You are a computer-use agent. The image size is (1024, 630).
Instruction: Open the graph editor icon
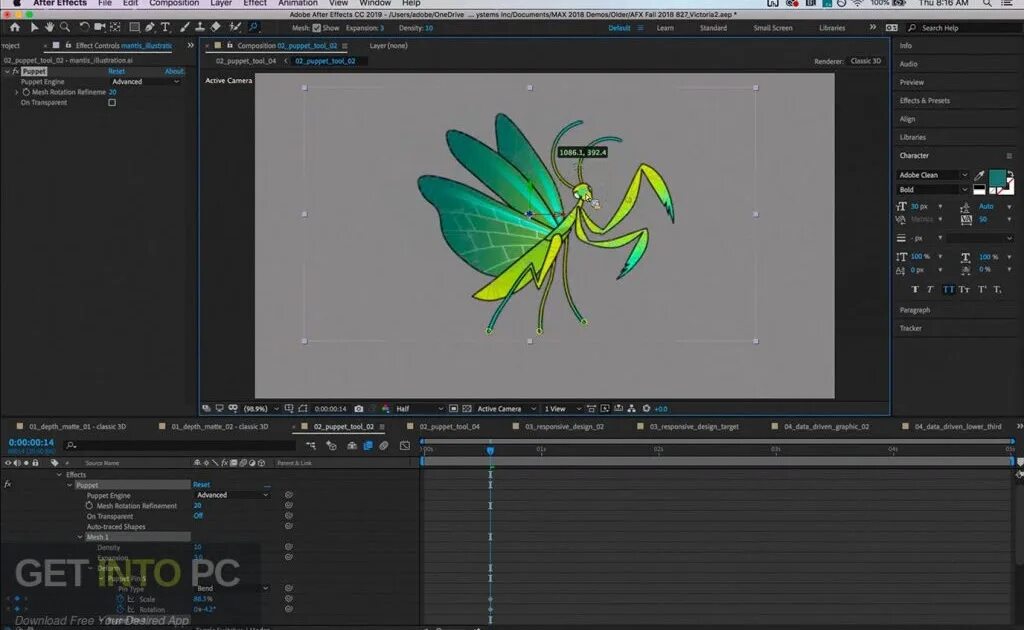(x=405, y=445)
